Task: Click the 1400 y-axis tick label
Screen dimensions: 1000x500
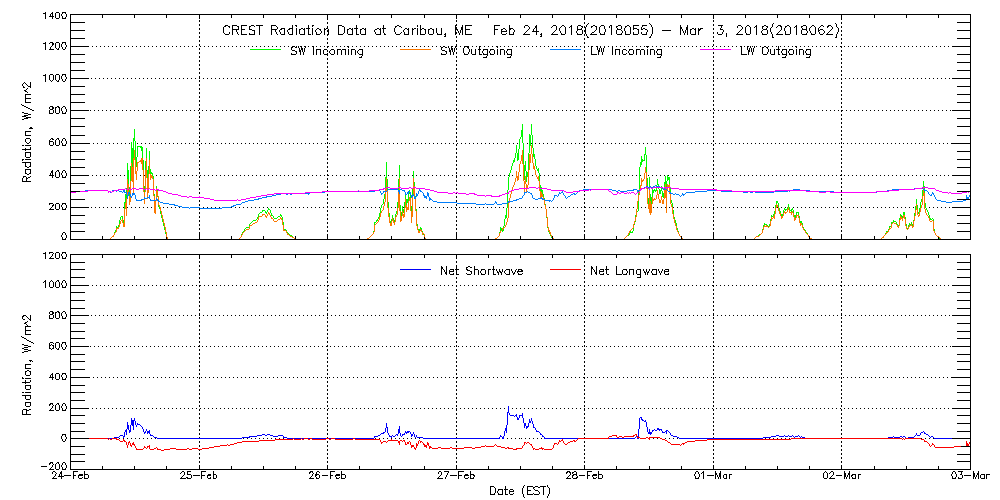Action: pyautogui.click(x=55, y=18)
